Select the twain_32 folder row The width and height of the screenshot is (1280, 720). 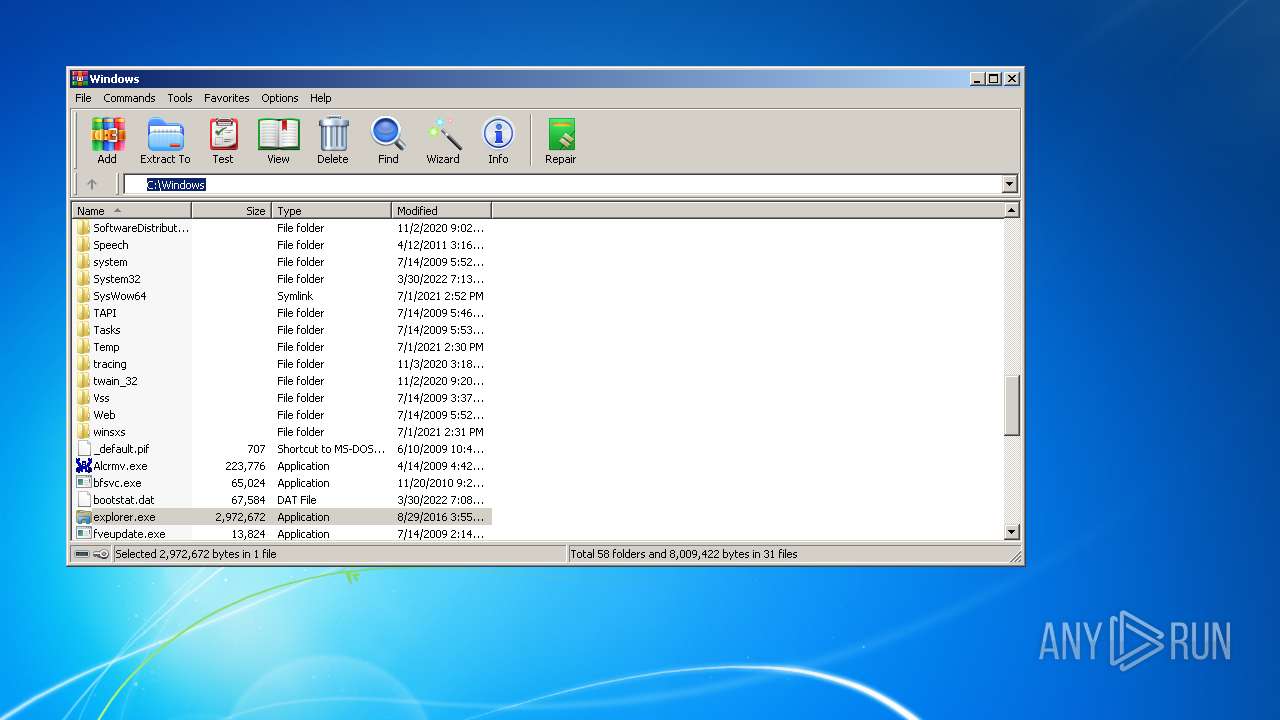click(x=281, y=381)
